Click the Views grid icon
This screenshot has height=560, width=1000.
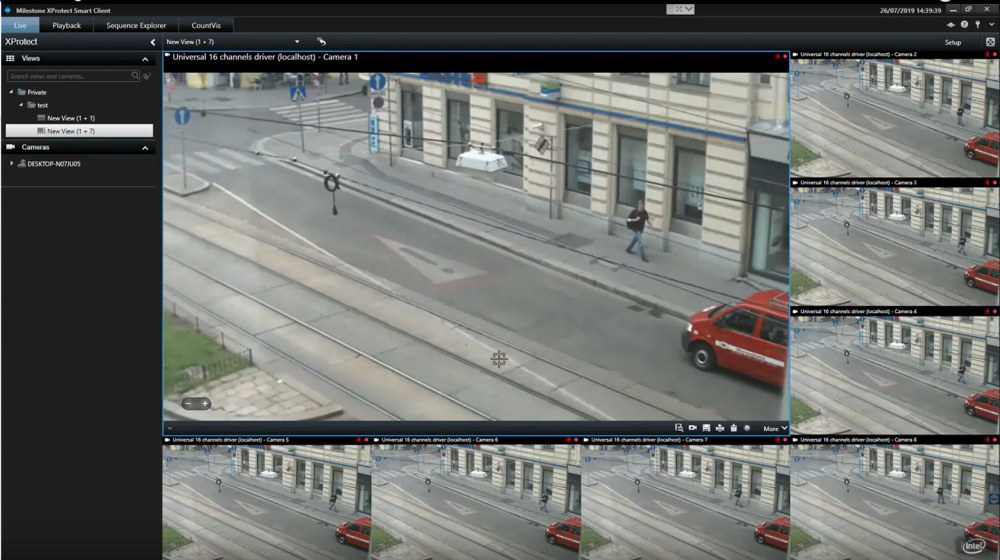(x=10, y=59)
